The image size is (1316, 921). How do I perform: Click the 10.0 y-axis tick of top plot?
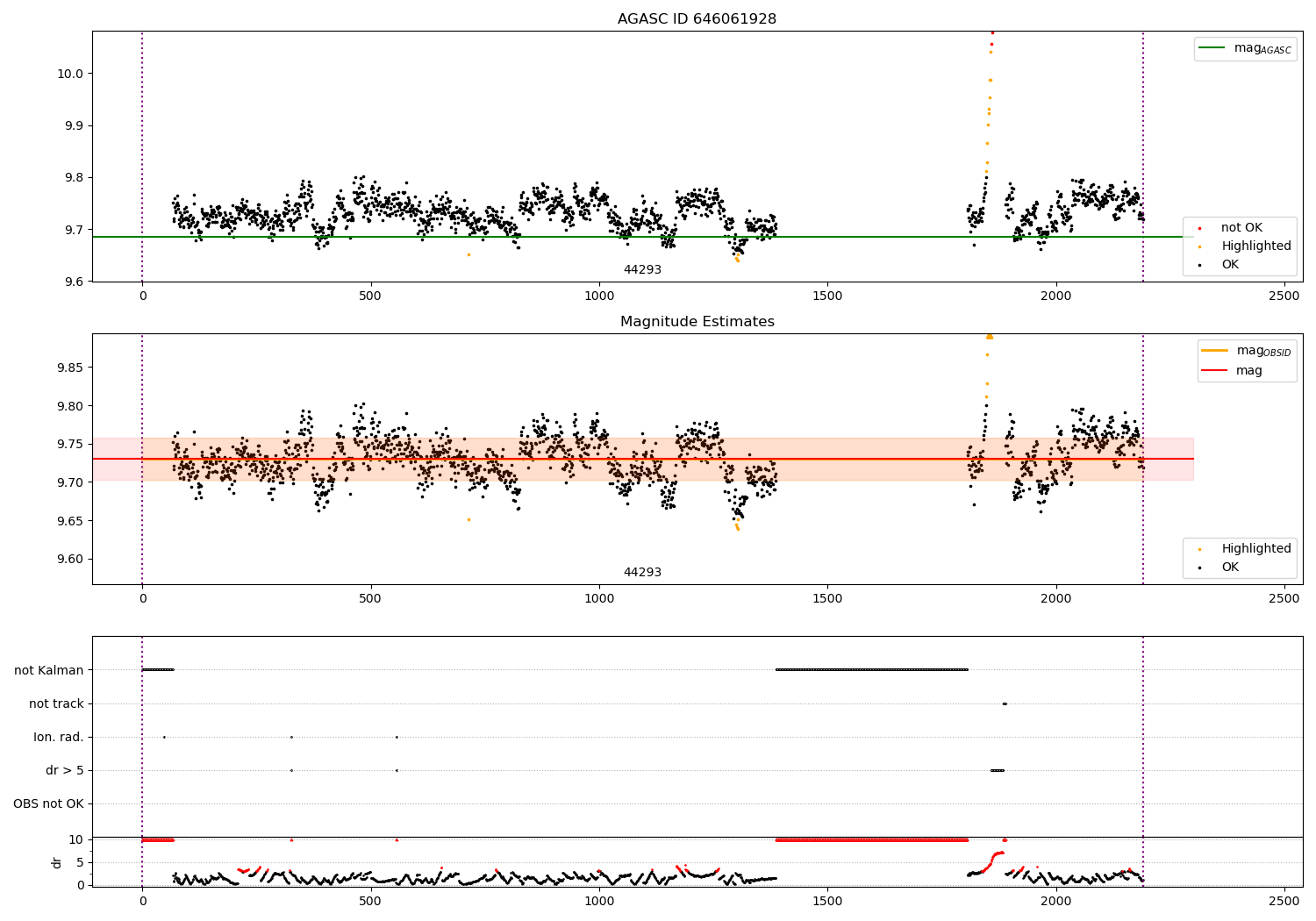pyautogui.click(x=70, y=74)
